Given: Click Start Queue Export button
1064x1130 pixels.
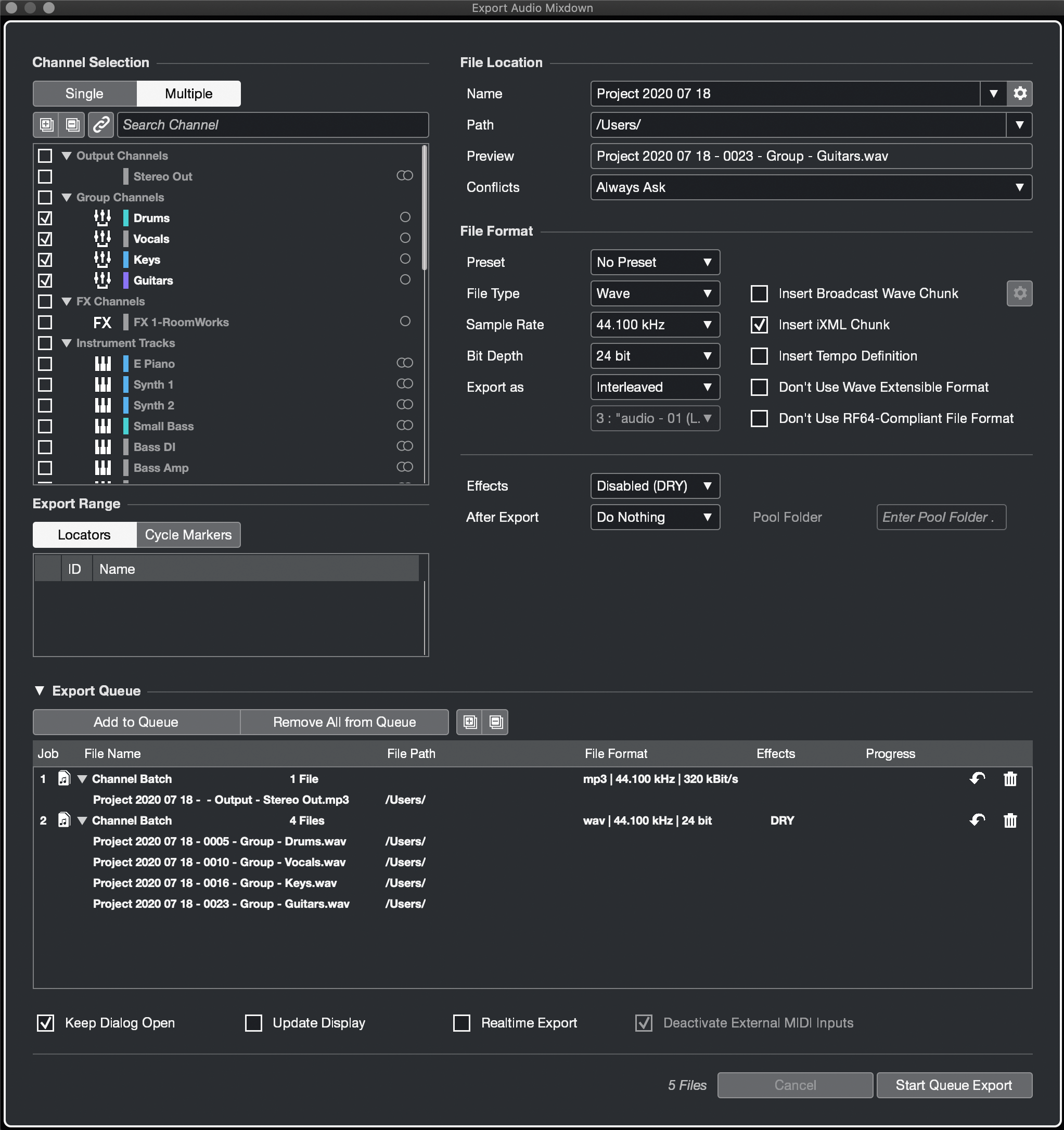Looking at the screenshot, I should (x=954, y=1085).
